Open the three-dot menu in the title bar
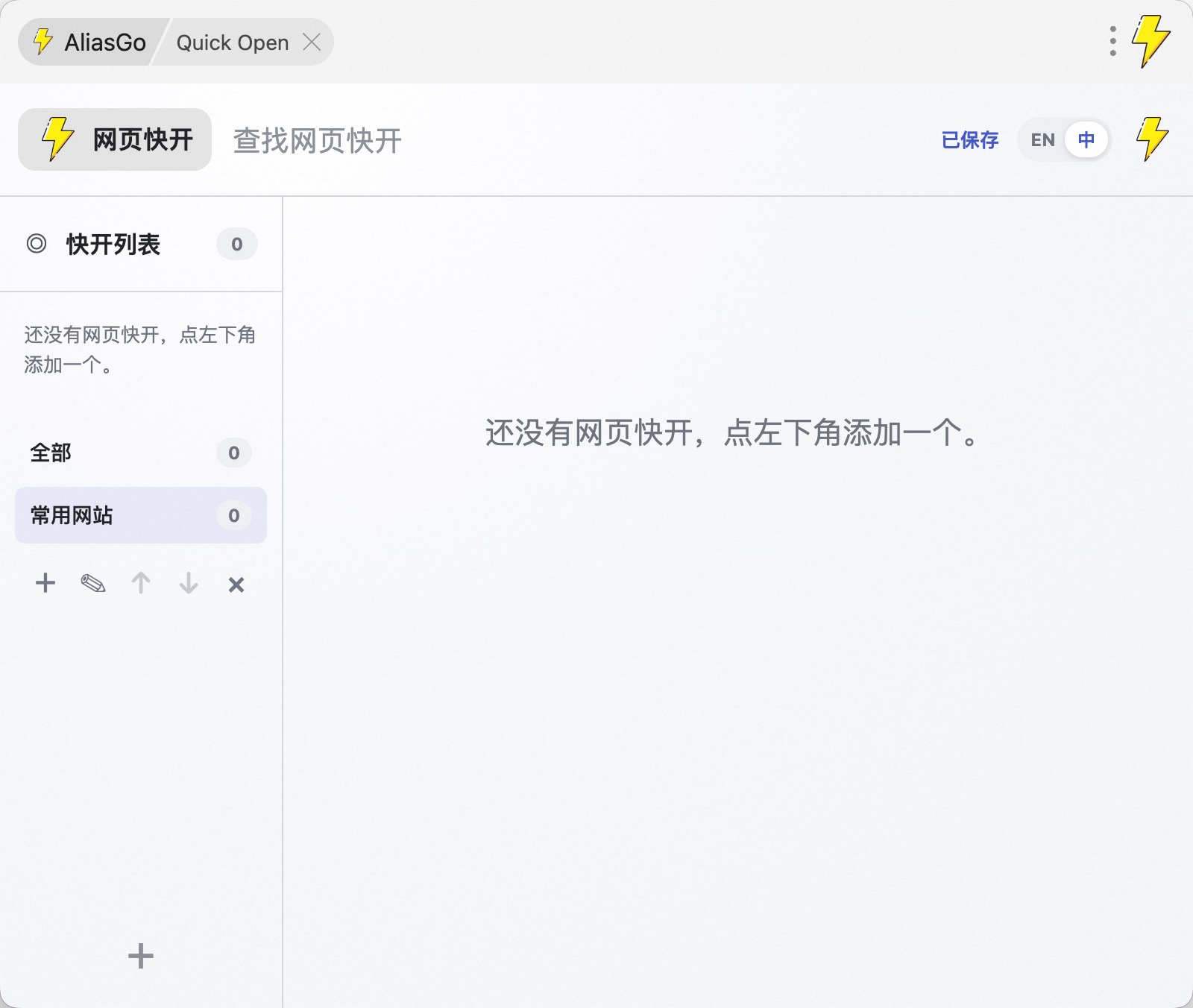Viewport: 1193px width, 1008px height. point(1112,42)
